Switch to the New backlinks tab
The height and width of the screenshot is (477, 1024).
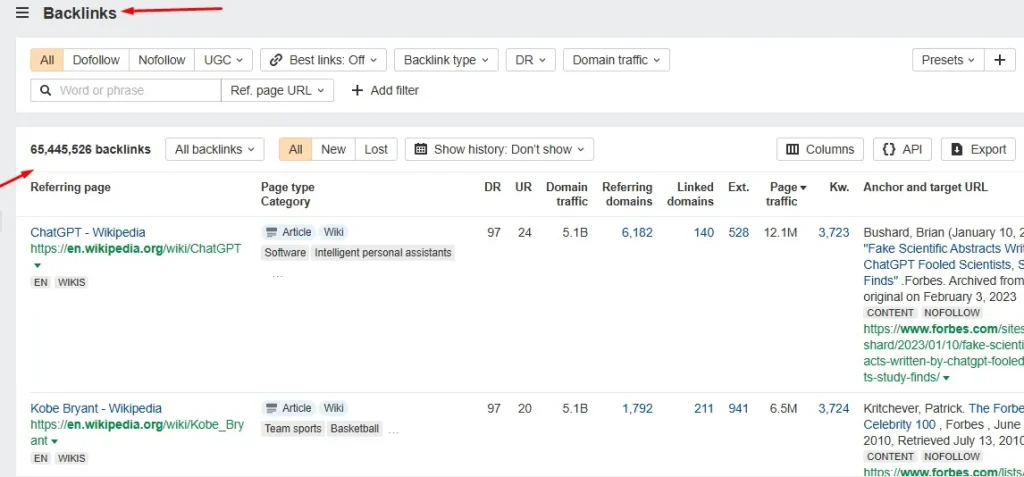pyautogui.click(x=333, y=149)
